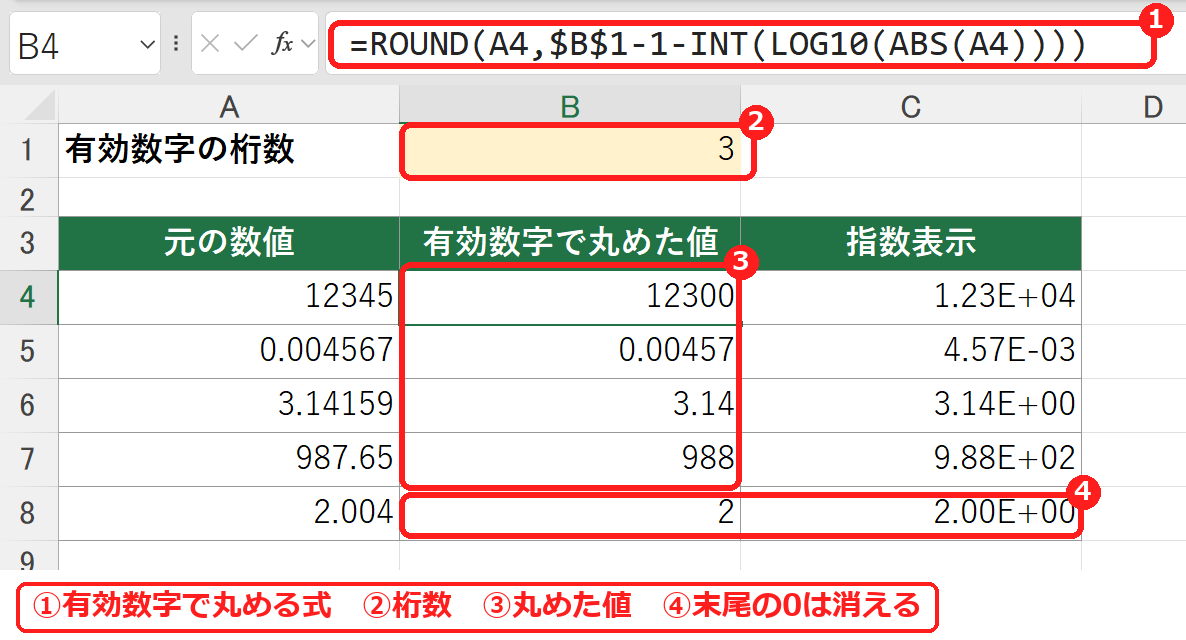Click cell with value 4.57E-03
Viewport: 1186px width, 640px height.
911,352
